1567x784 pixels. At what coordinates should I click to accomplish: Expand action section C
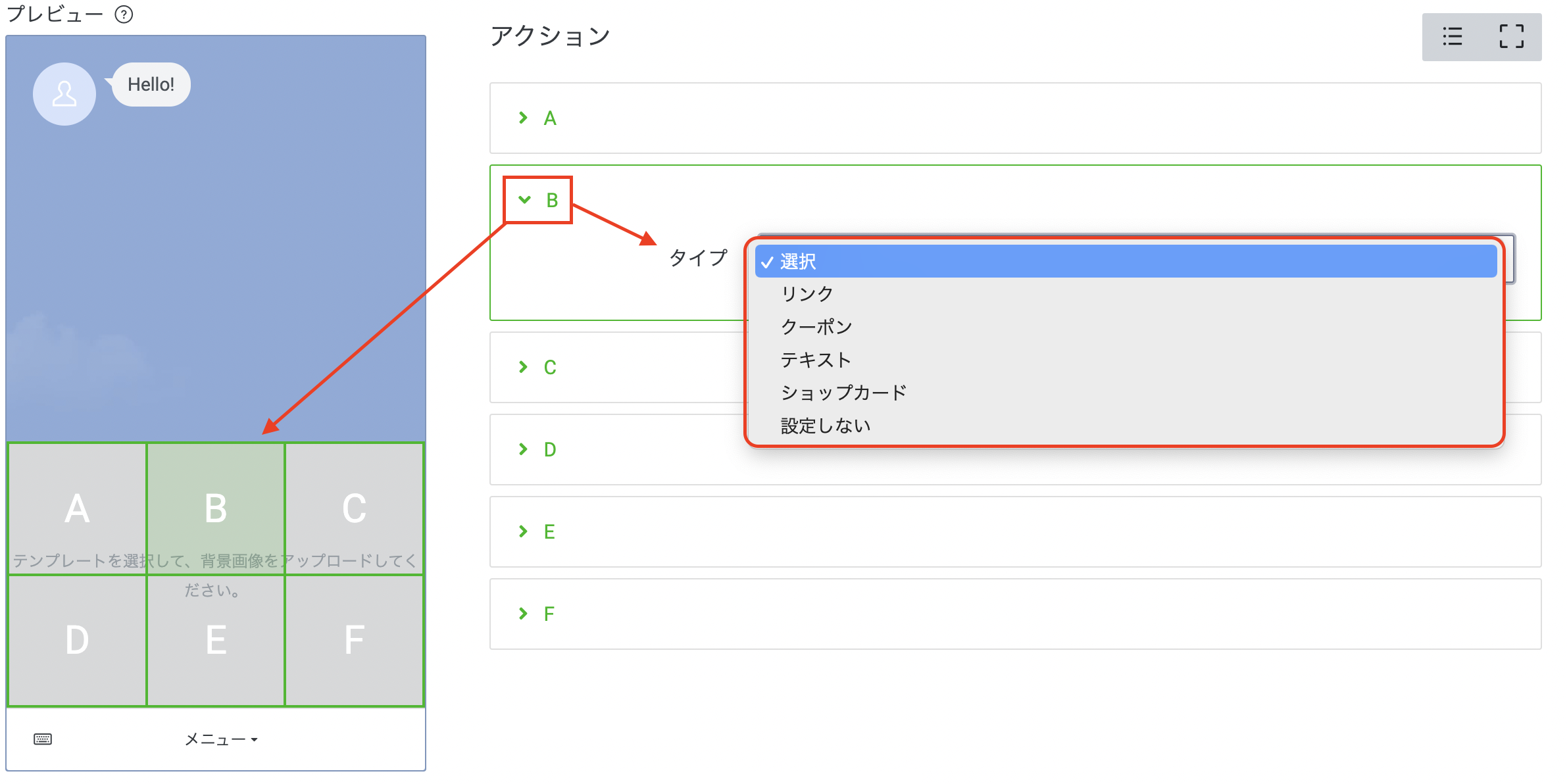tap(537, 368)
